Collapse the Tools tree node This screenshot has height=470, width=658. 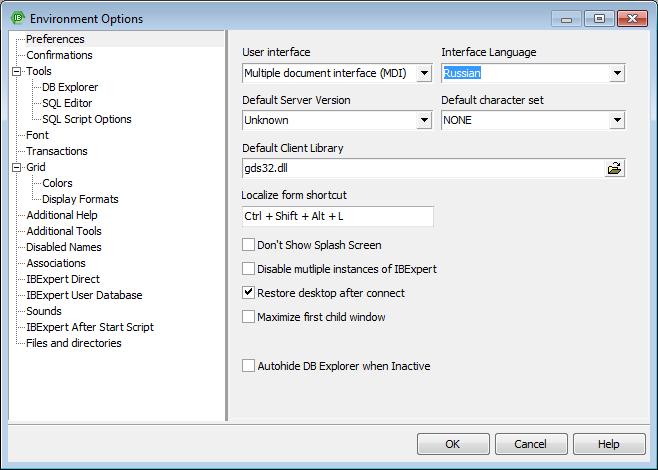pos(16,71)
